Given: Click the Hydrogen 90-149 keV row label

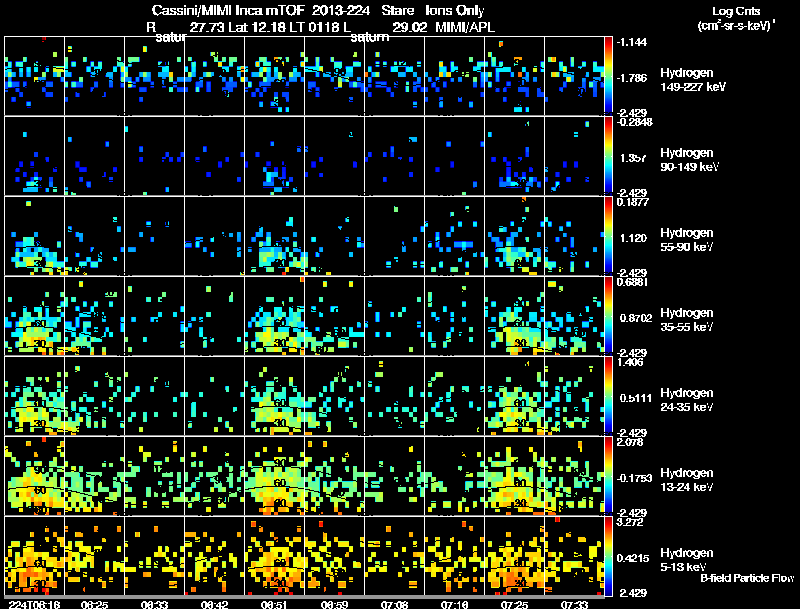Looking at the screenshot, I should [x=690, y=160].
